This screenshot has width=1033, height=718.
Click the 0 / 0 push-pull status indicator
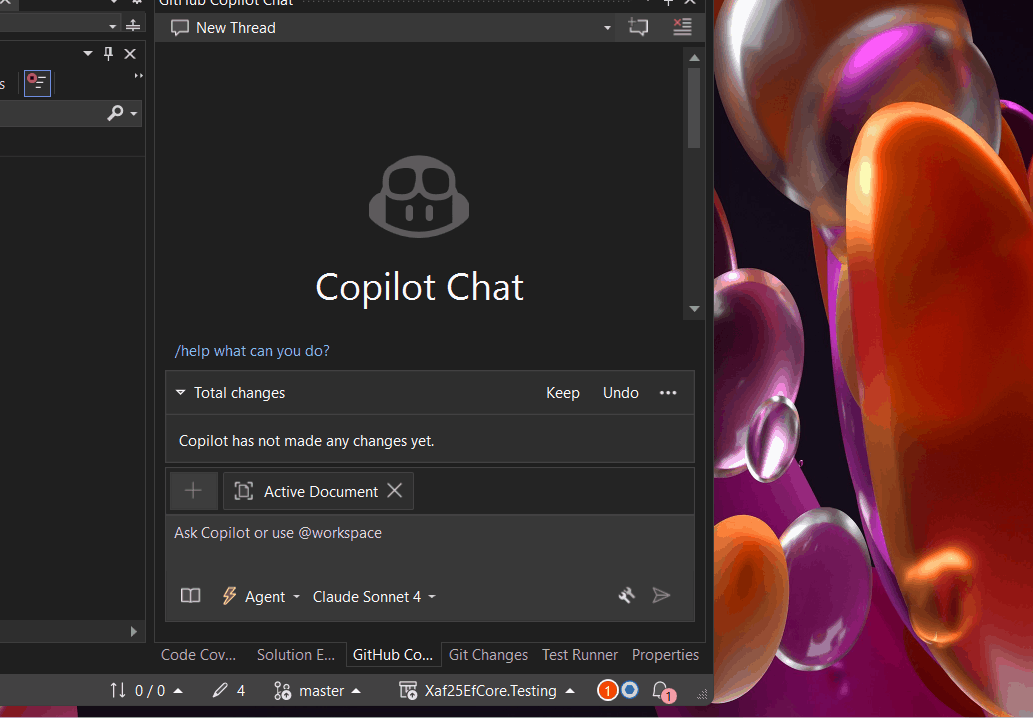pos(146,690)
